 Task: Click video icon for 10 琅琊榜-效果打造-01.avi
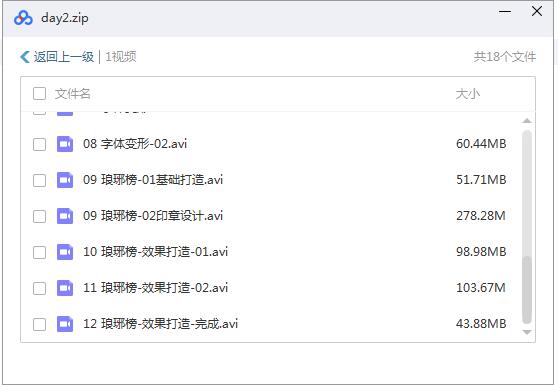(65, 252)
